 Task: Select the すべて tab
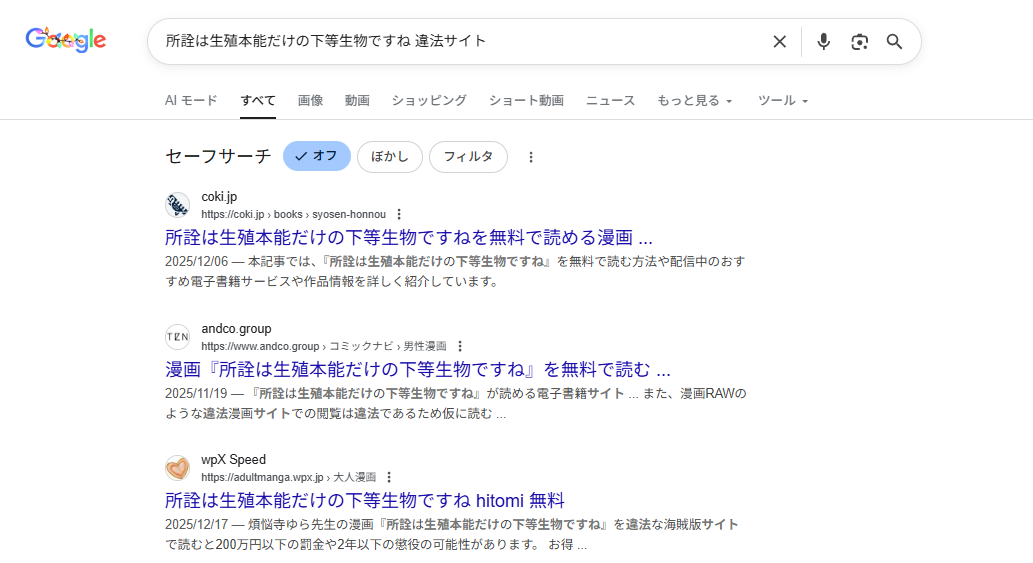[258, 101]
